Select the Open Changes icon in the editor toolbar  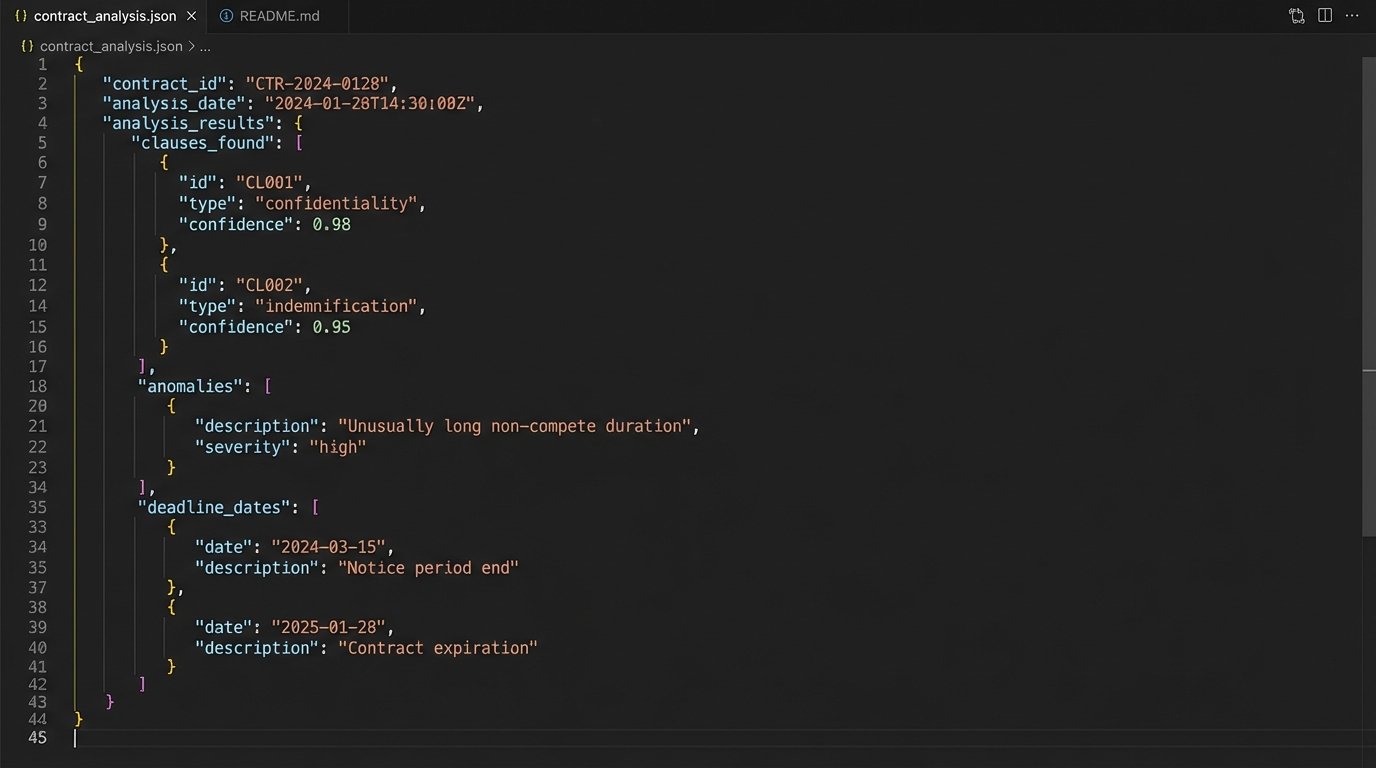(x=1296, y=15)
